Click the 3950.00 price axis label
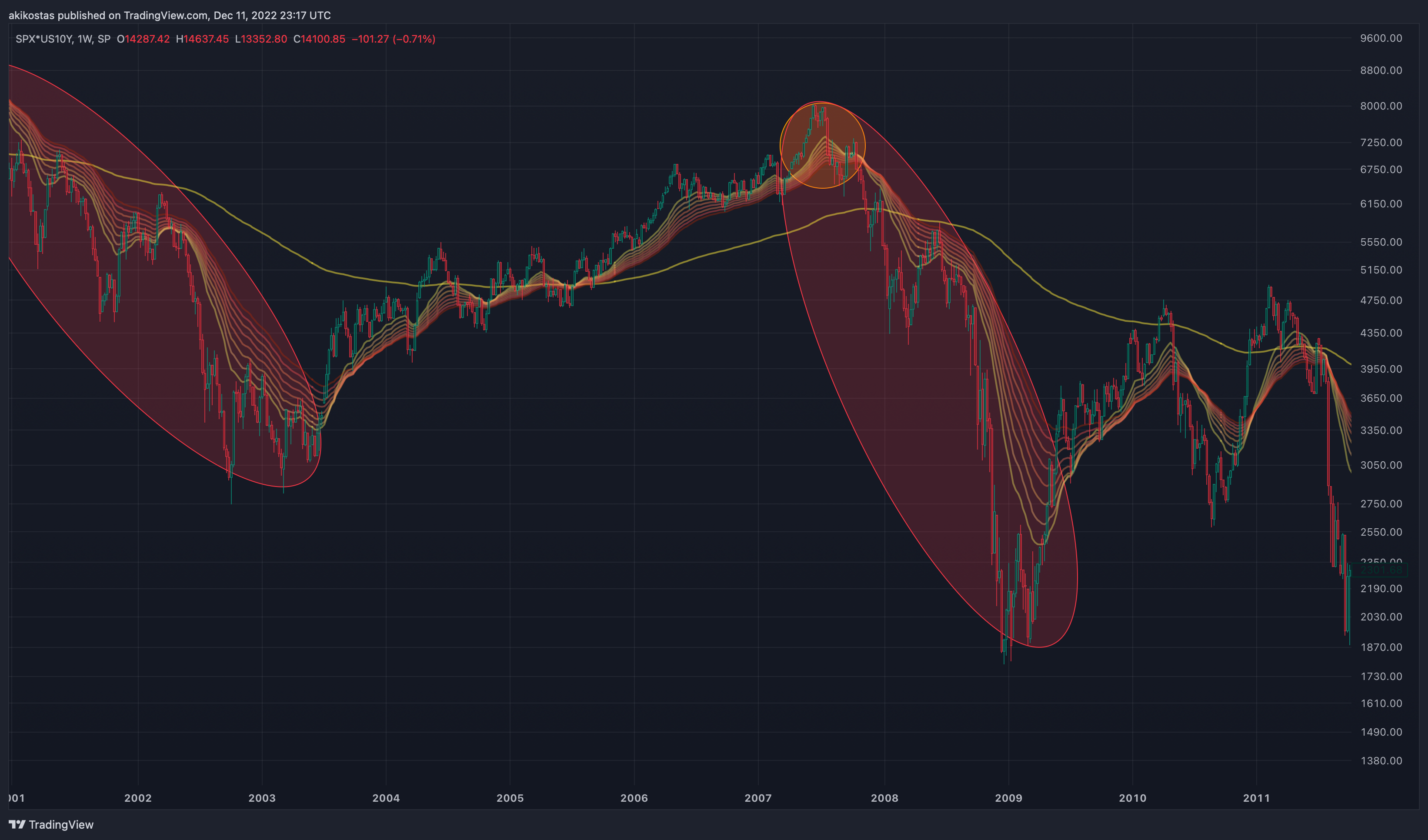The width and height of the screenshot is (1428, 840). coord(1381,369)
